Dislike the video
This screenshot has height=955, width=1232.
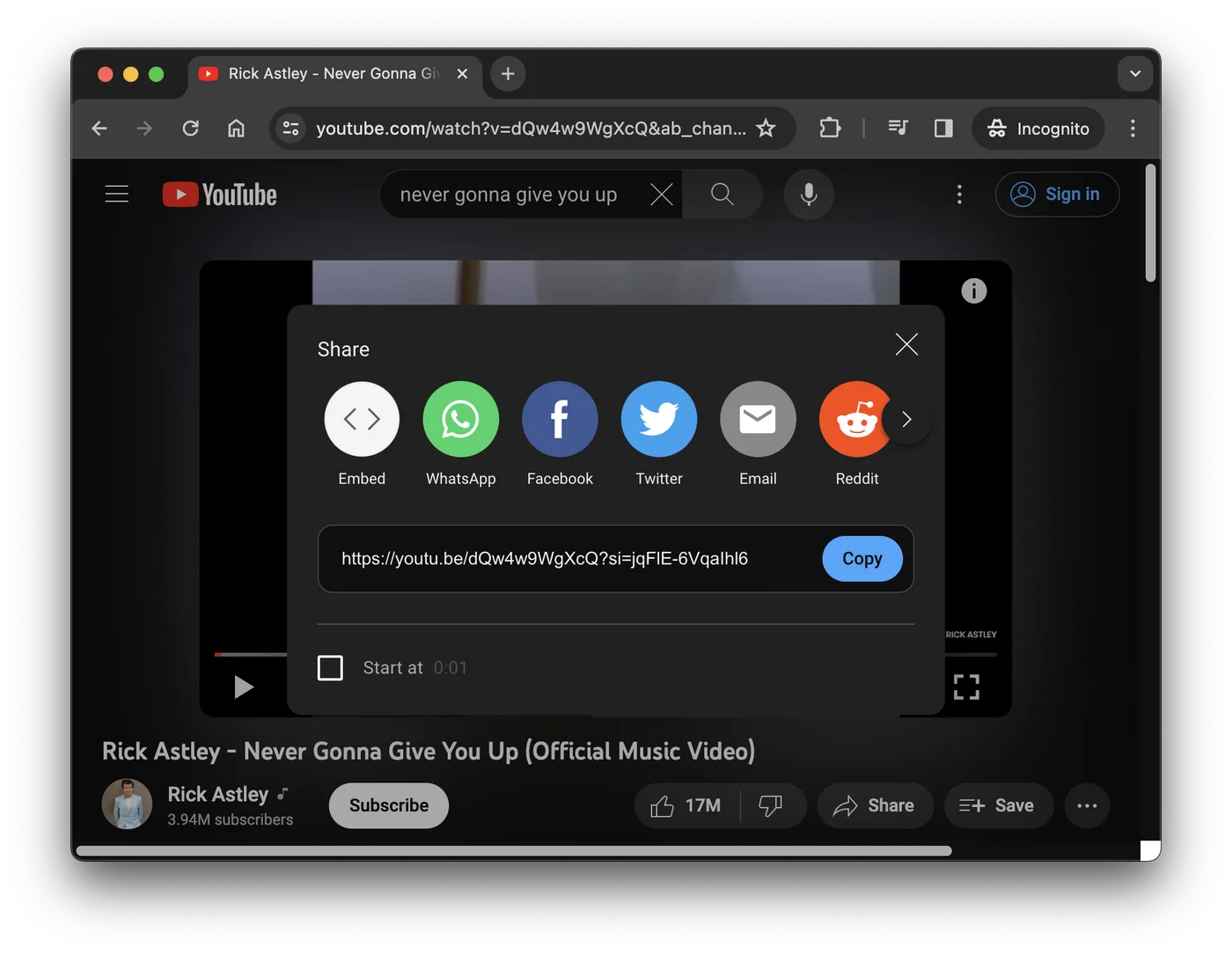[772, 805]
